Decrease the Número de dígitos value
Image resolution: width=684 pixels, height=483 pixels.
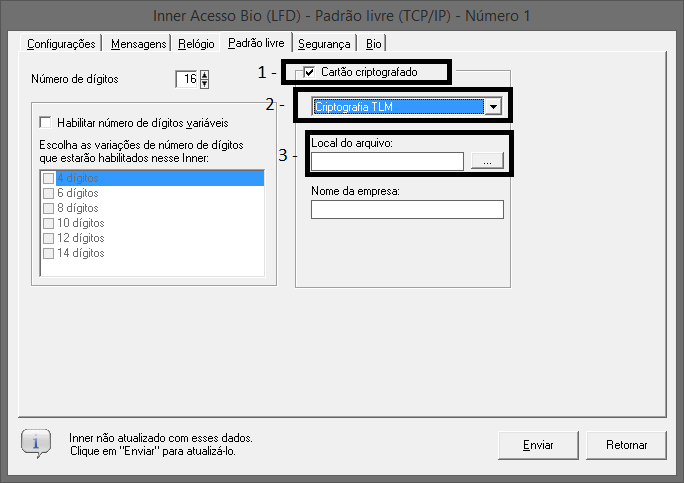click(x=205, y=84)
